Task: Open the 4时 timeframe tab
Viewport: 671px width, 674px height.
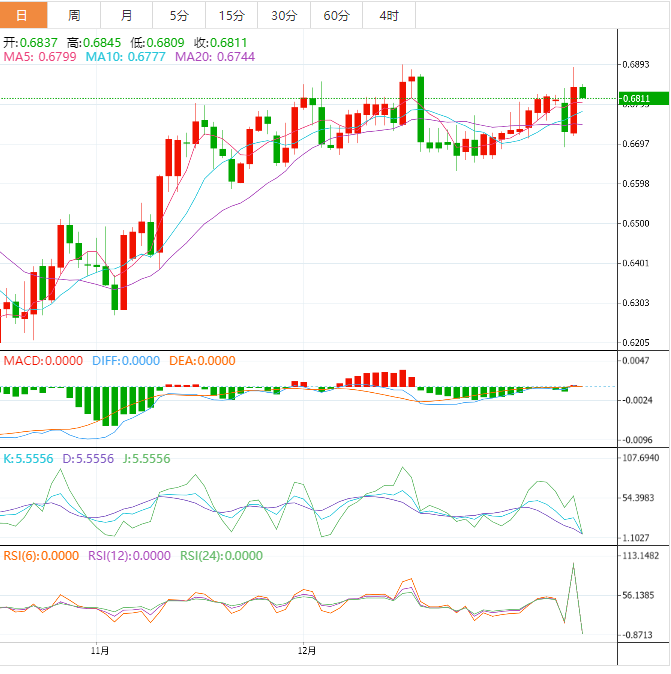Action: [389, 15]
